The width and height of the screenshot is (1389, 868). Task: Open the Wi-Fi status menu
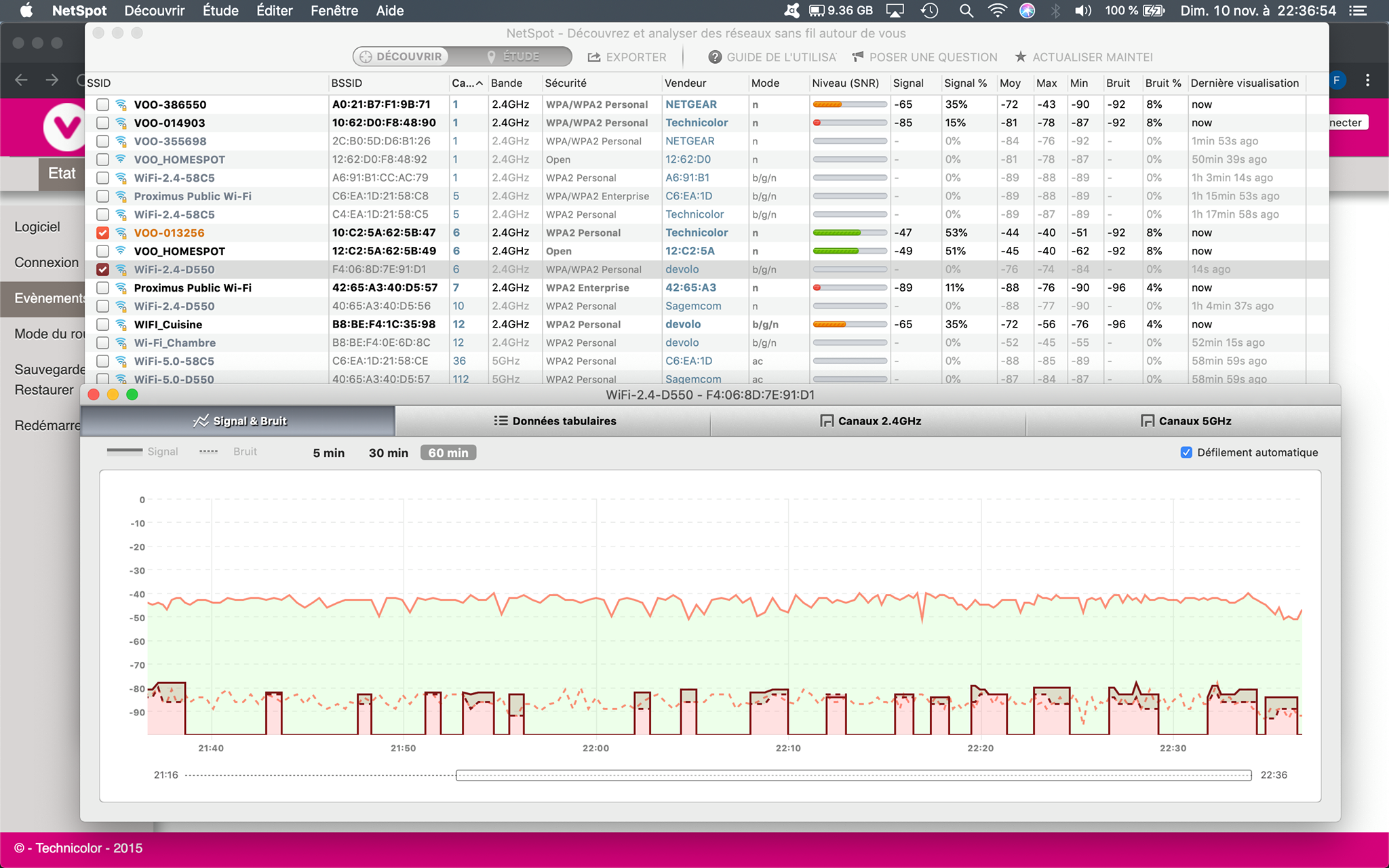tap(997, 10)
